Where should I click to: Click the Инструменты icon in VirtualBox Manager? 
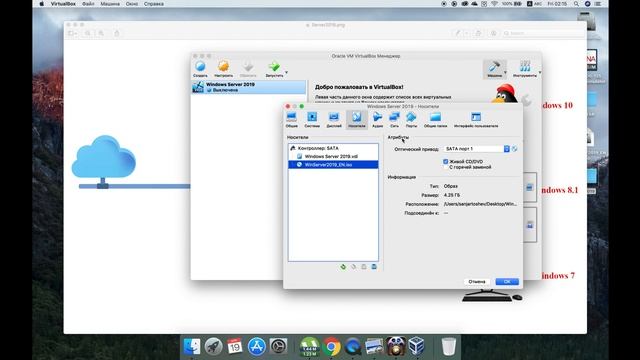[525, 69]
